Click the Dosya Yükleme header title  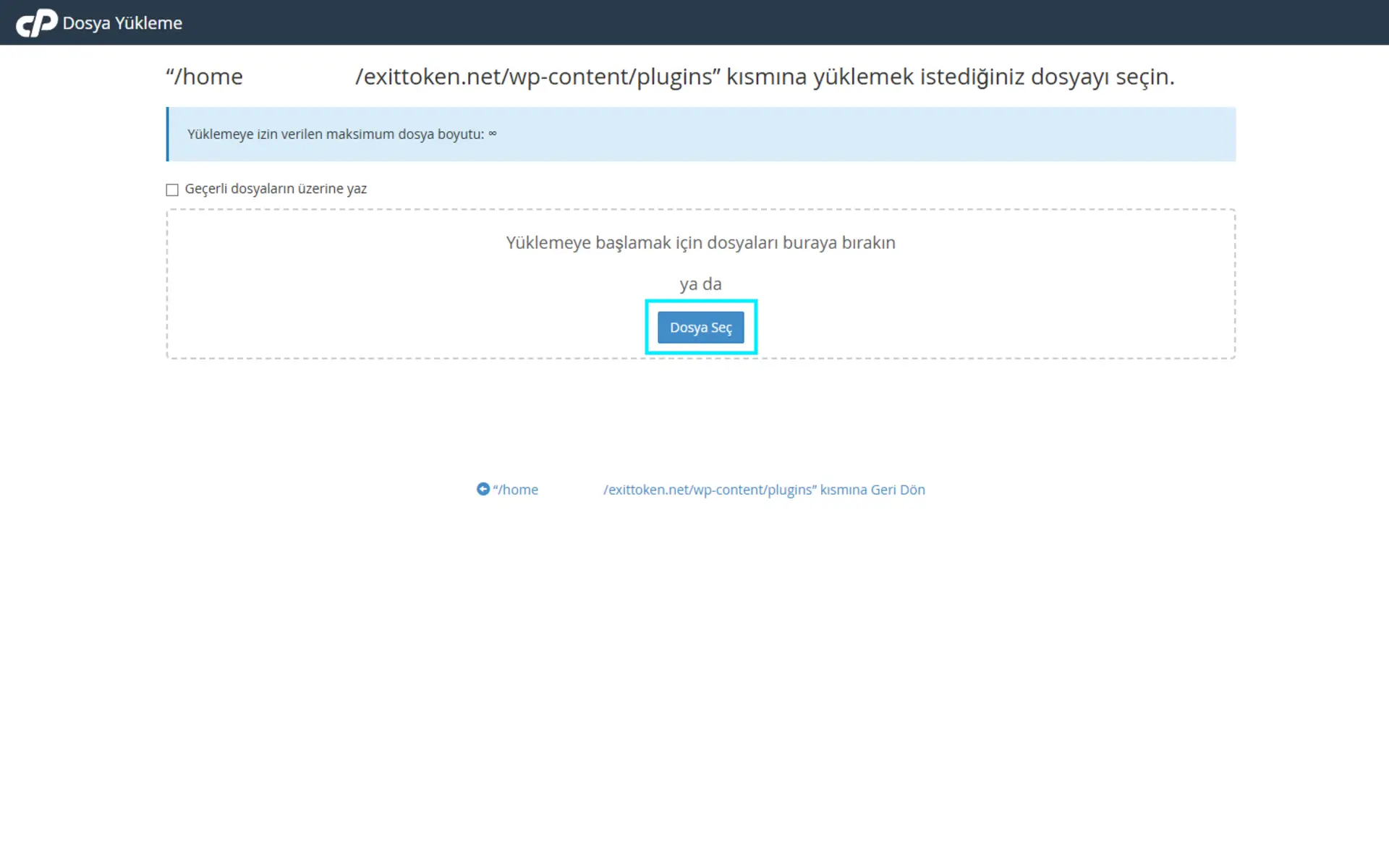pos(122,23)
